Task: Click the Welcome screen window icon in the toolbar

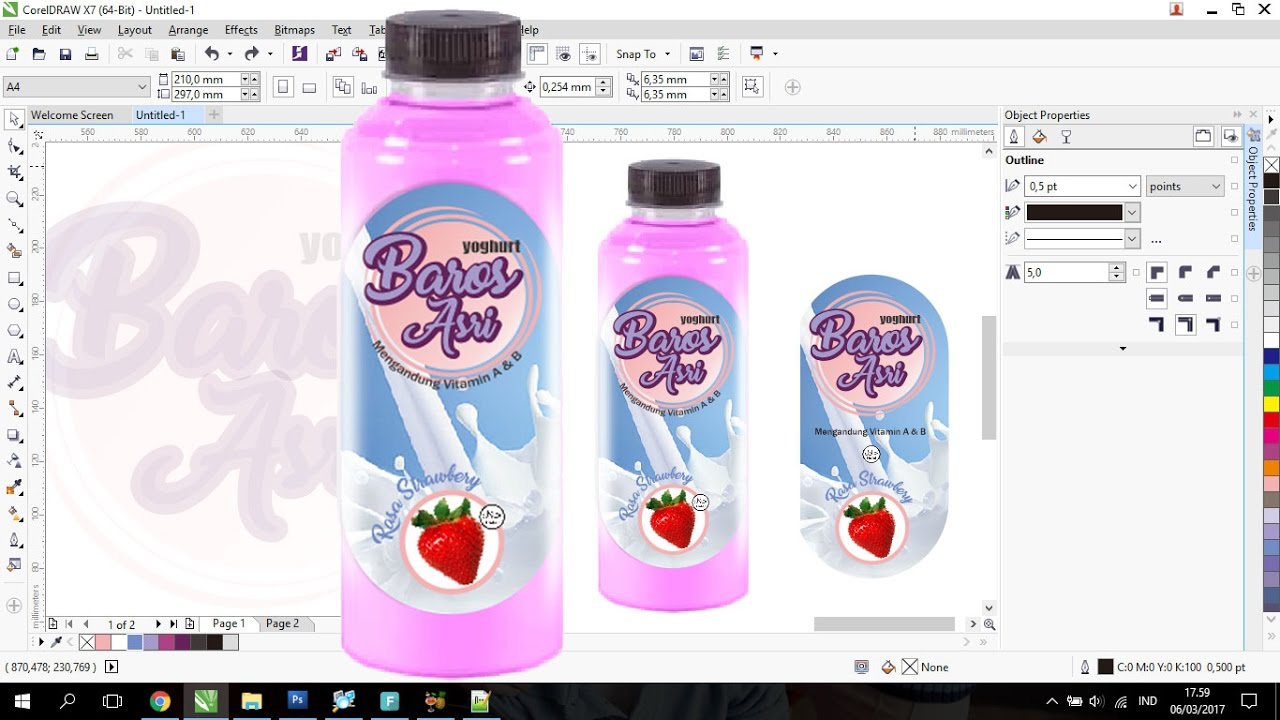Action: (x=697, y=54)
